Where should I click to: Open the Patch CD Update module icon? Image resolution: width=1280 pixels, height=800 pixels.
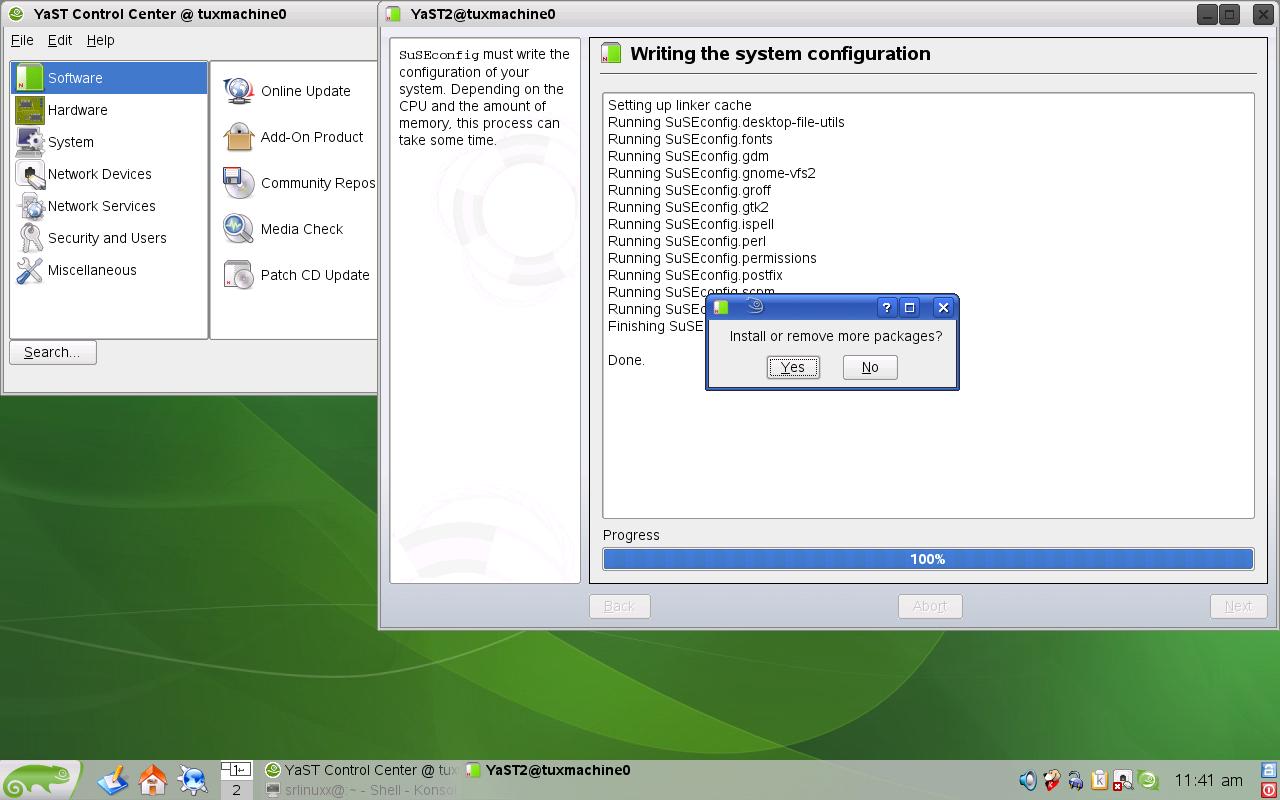click(x=238, y=275)
